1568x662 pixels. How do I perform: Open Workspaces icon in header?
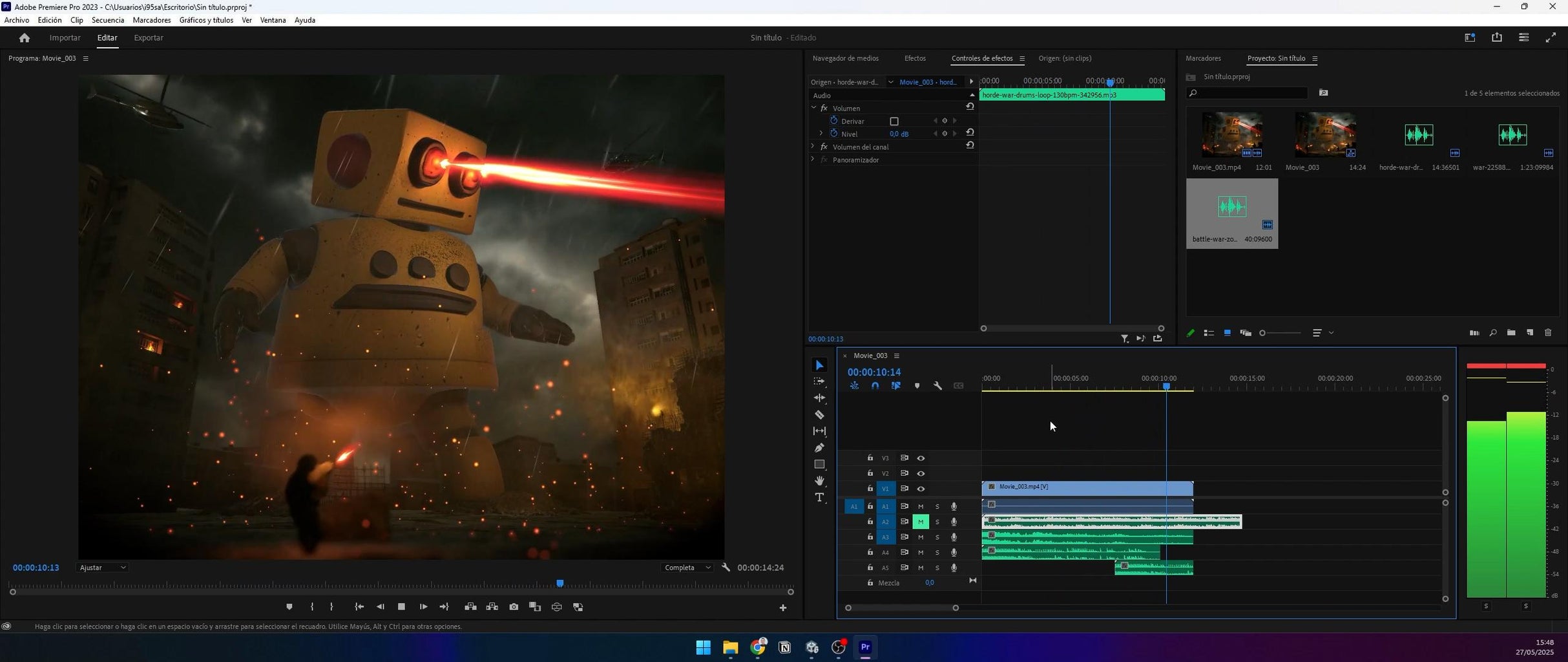(x=1470, y=37)
